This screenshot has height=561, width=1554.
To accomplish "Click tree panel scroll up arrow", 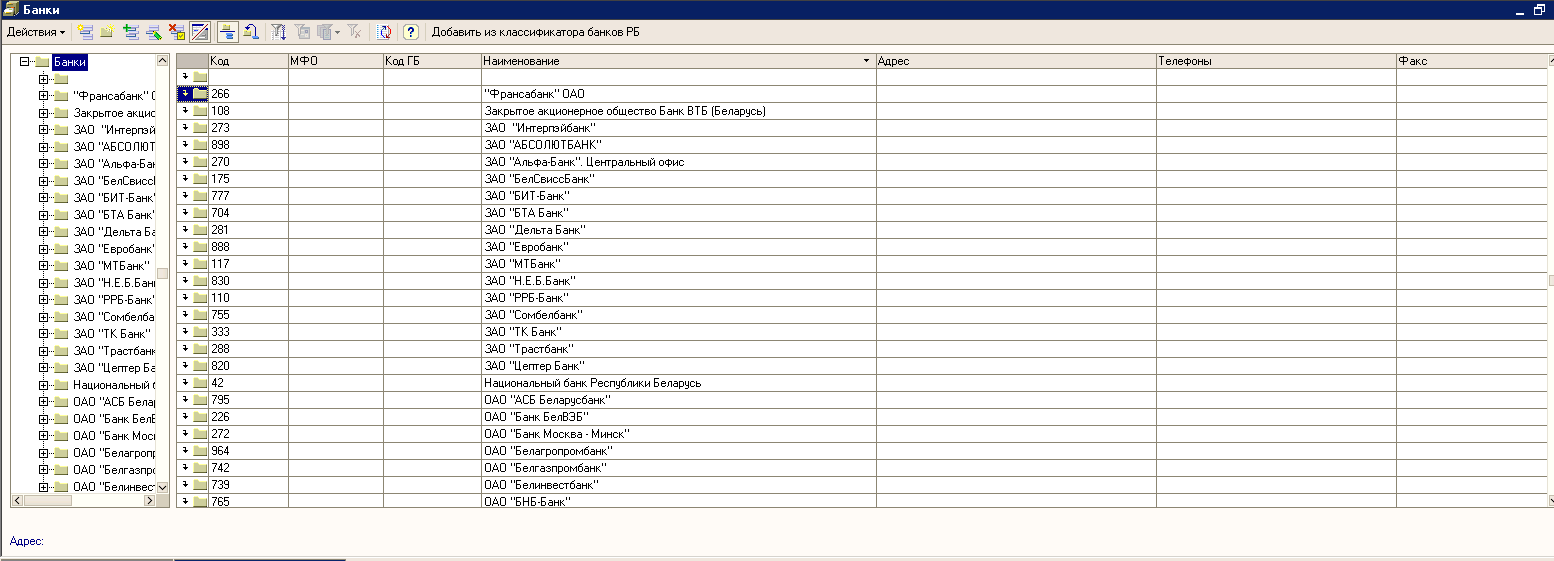I will [163, 61].
